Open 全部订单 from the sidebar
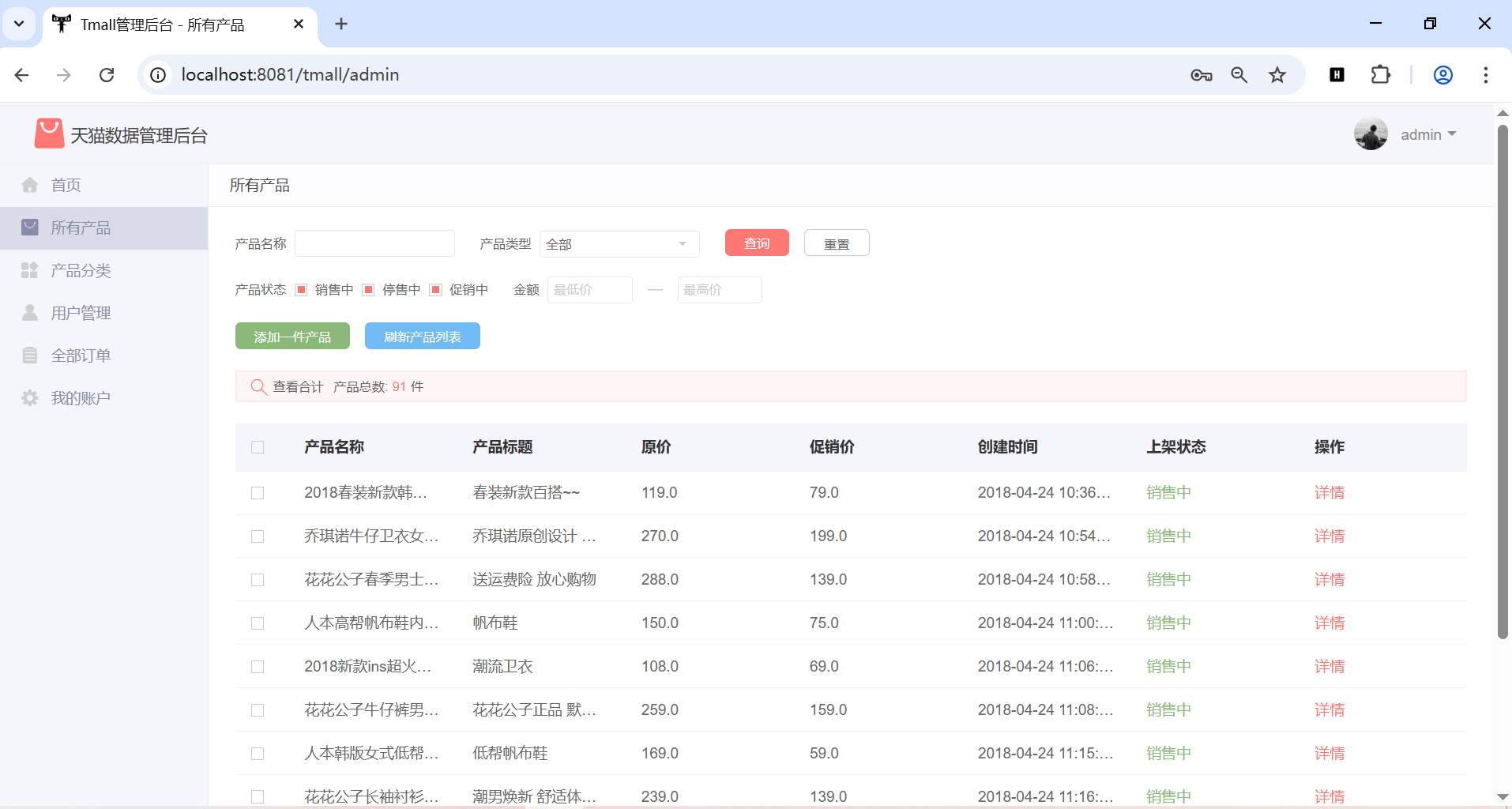The height and width of the screenshot is (809, 1512). (103, 356)
